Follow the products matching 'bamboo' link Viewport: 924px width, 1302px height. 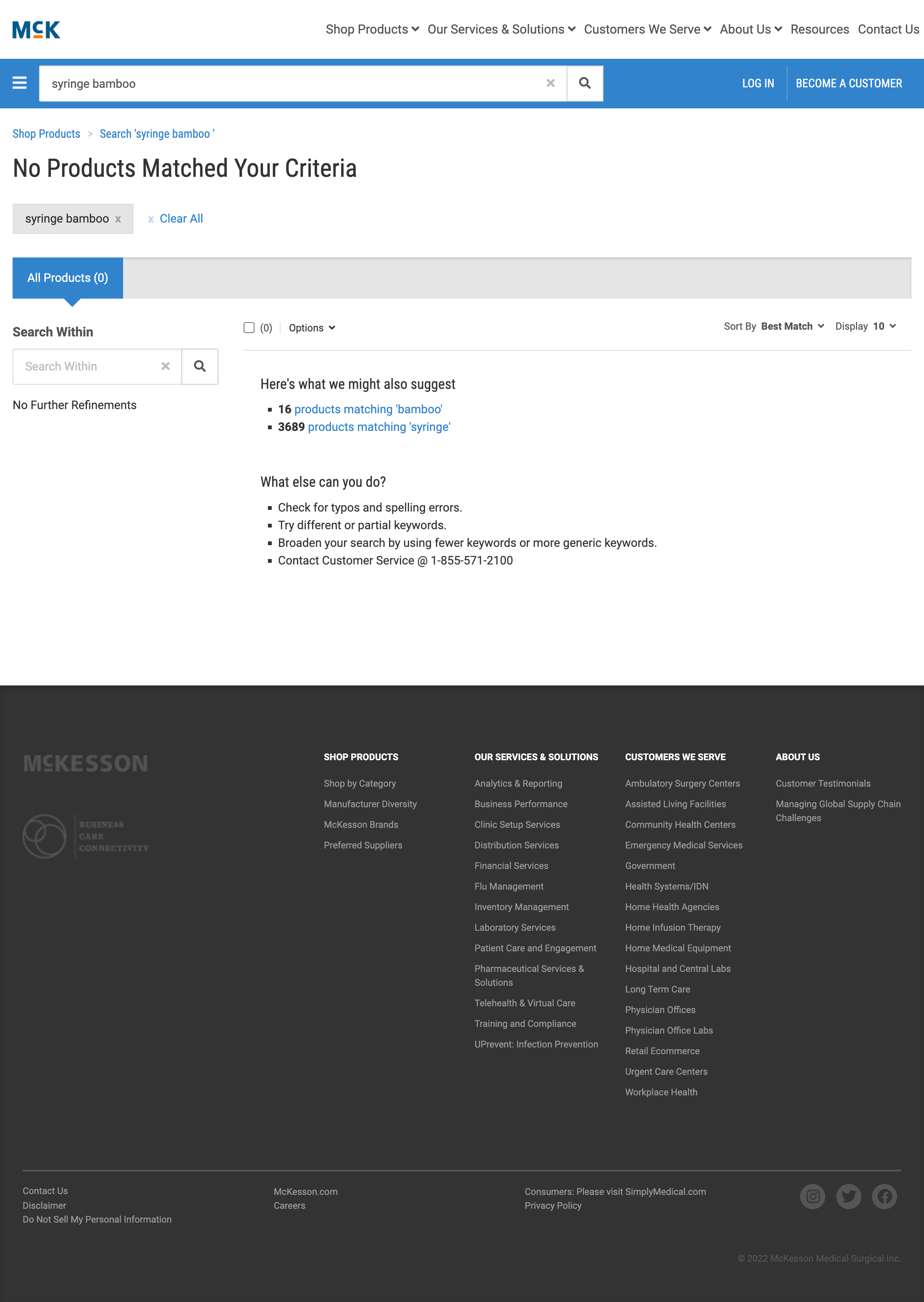369,409
